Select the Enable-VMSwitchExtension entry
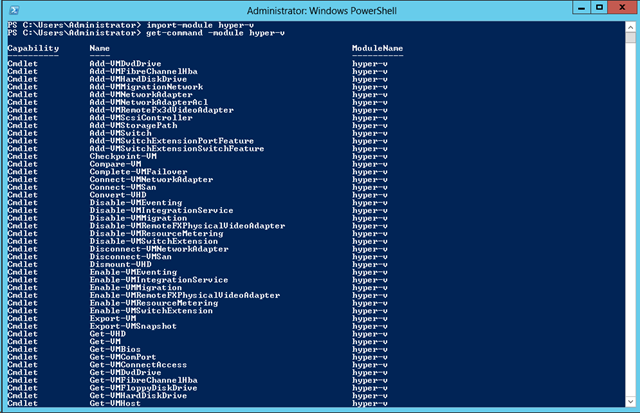Viewport: 640px width, 413px height. point(151,311)
